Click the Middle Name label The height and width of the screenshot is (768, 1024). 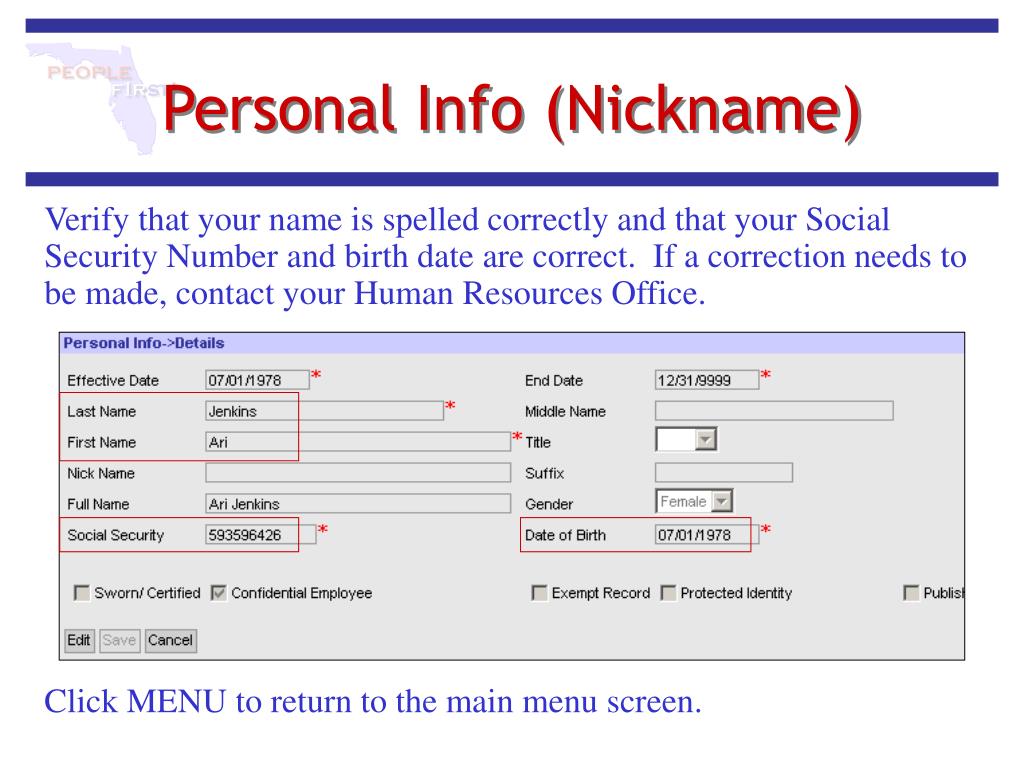[x=566, y=411]
